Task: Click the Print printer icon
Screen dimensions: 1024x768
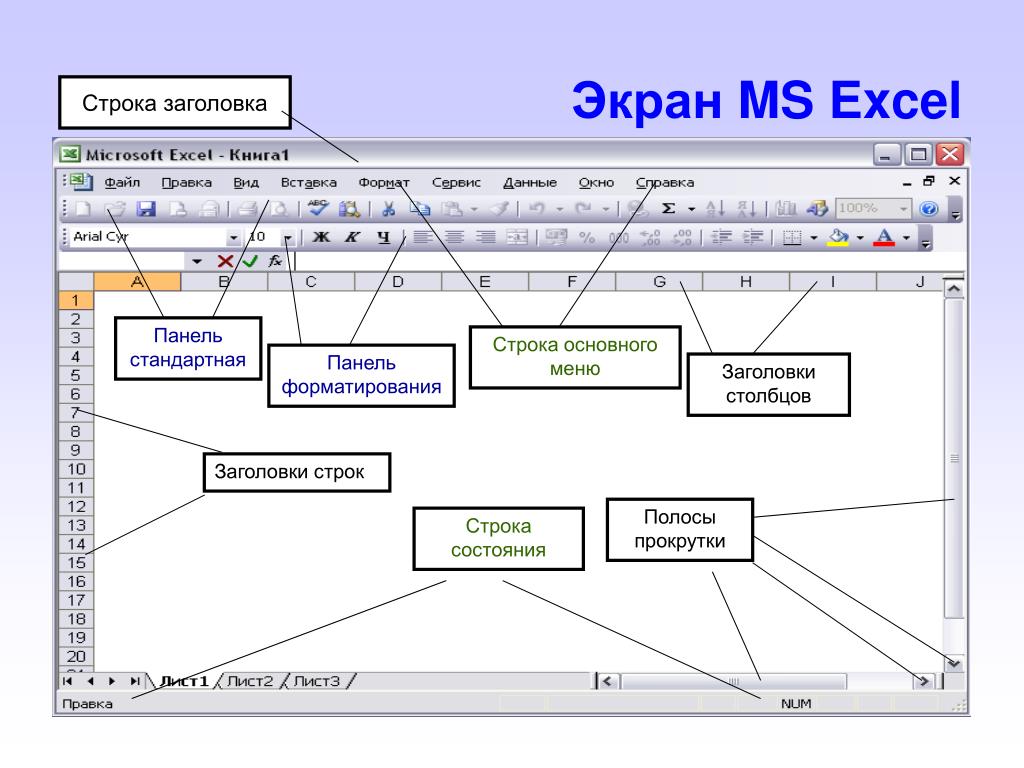Action: 248,209
